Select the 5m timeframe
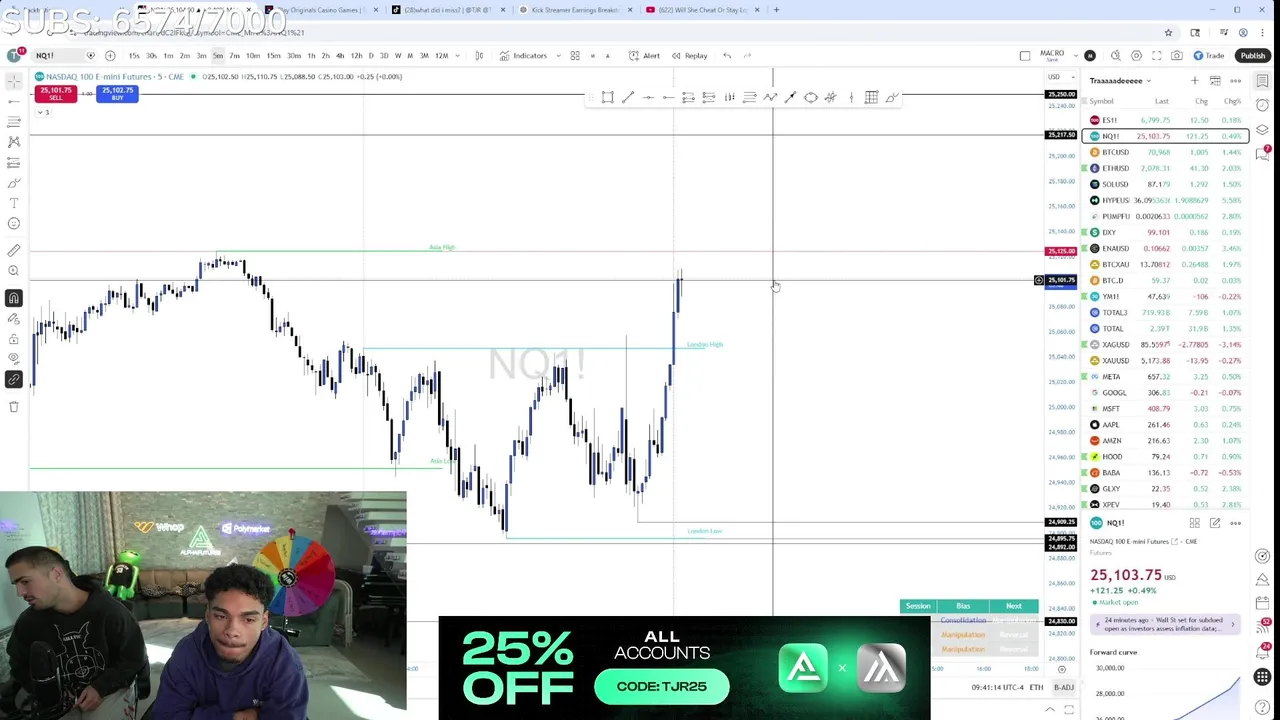This screenshot has width=1280, height=720. pos(218,55)
